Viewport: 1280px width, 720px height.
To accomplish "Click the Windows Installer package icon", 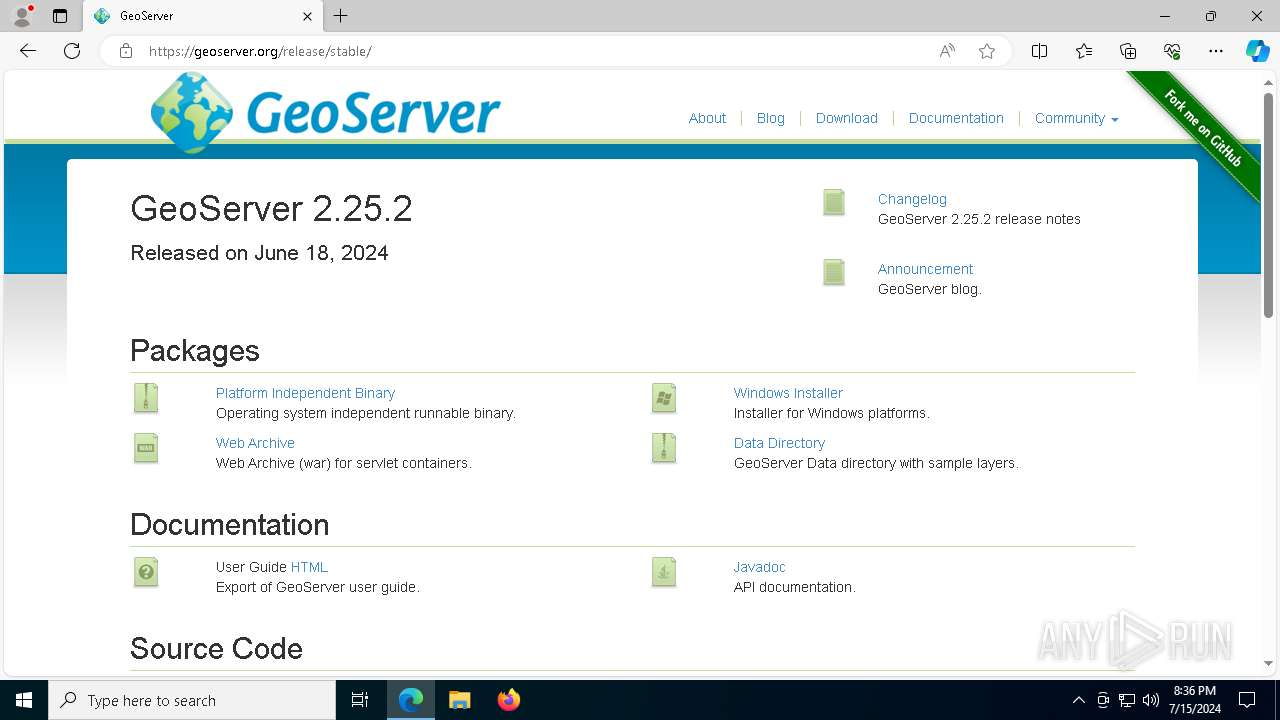I will [664, 398].
